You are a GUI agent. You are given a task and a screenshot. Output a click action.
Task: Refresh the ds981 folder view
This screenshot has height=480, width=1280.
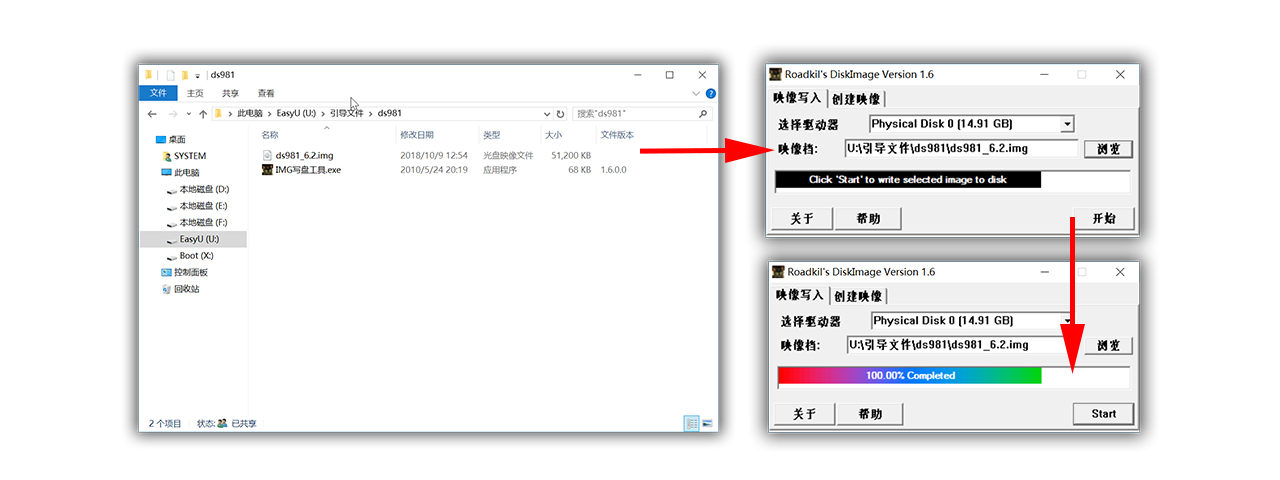click(x=561, y=114)
